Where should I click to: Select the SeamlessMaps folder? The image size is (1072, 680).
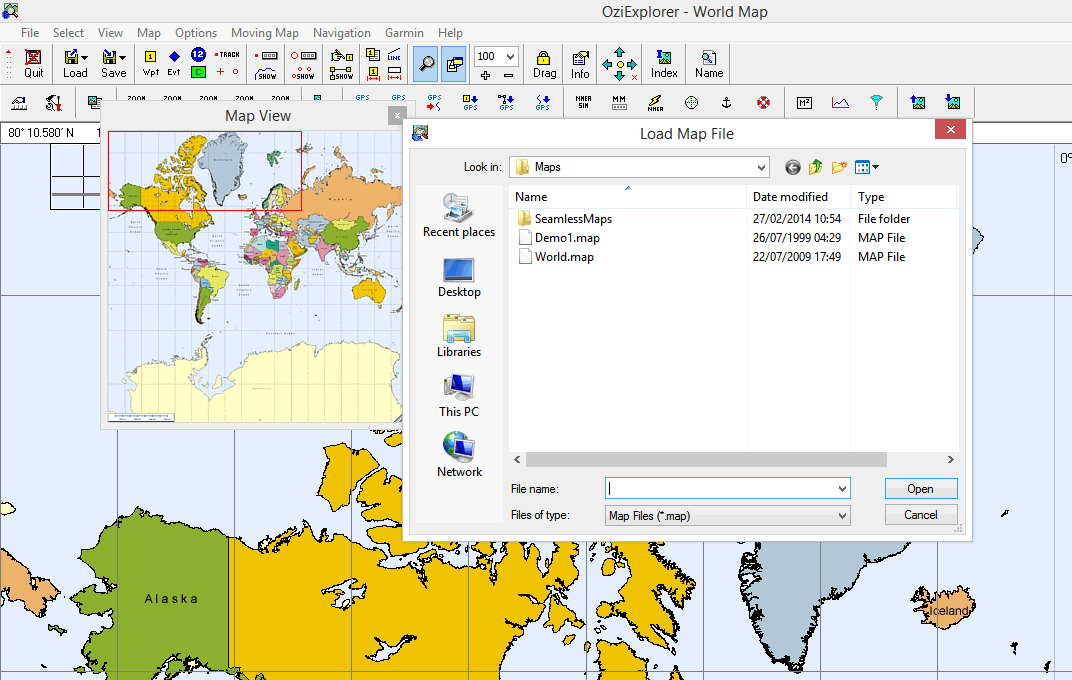tap(573, 219)
